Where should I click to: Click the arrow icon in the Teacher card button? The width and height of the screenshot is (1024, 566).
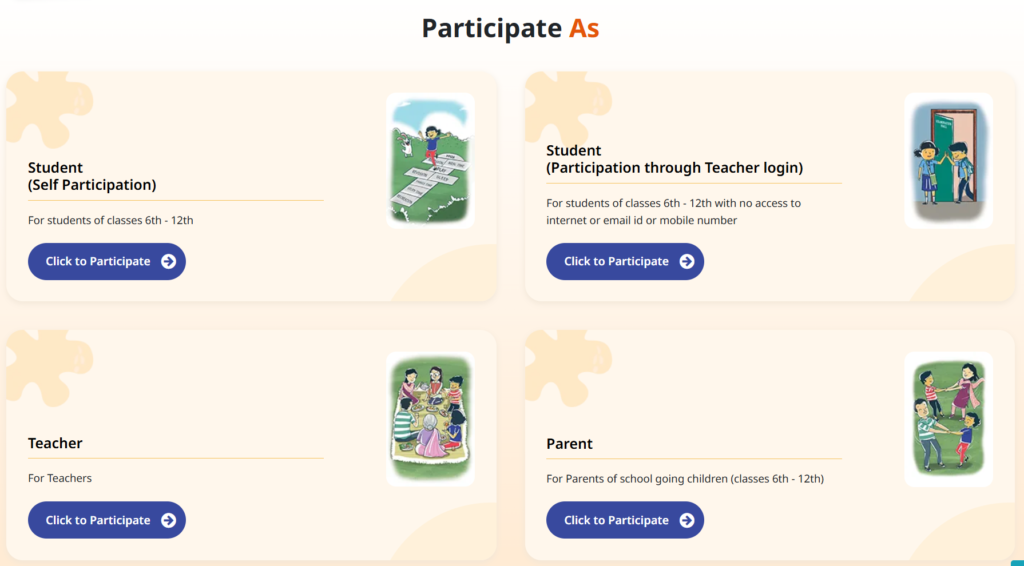click(168, 520)
